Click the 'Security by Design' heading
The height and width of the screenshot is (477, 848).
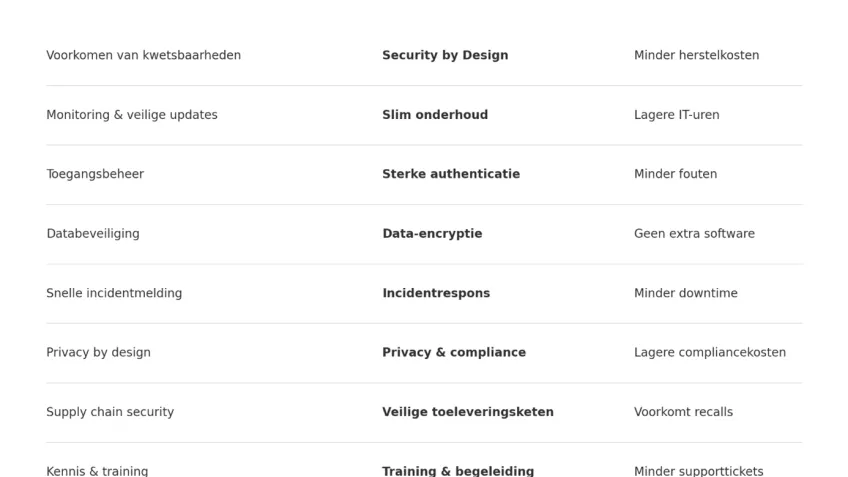click(445, 55)
